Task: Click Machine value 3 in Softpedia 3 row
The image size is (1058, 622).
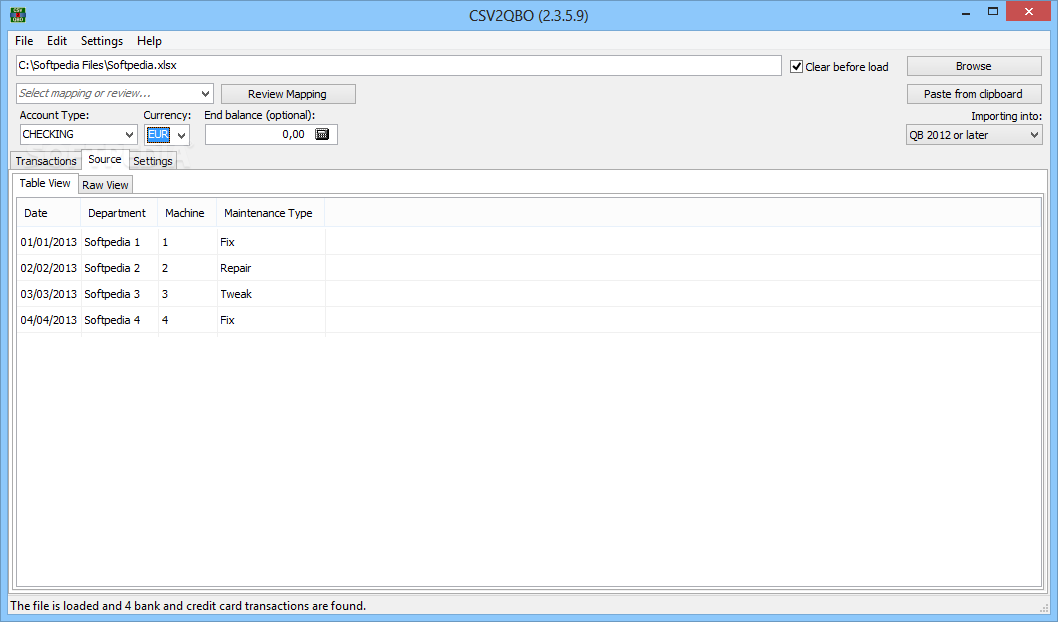Action: [x=188, y=294]
